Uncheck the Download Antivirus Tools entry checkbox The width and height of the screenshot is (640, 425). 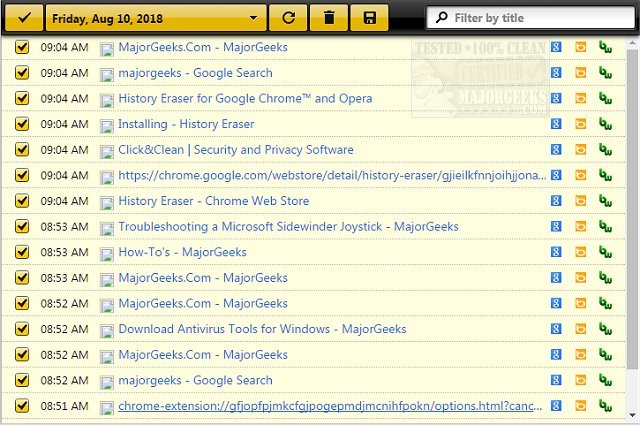(x=22, y=329)
